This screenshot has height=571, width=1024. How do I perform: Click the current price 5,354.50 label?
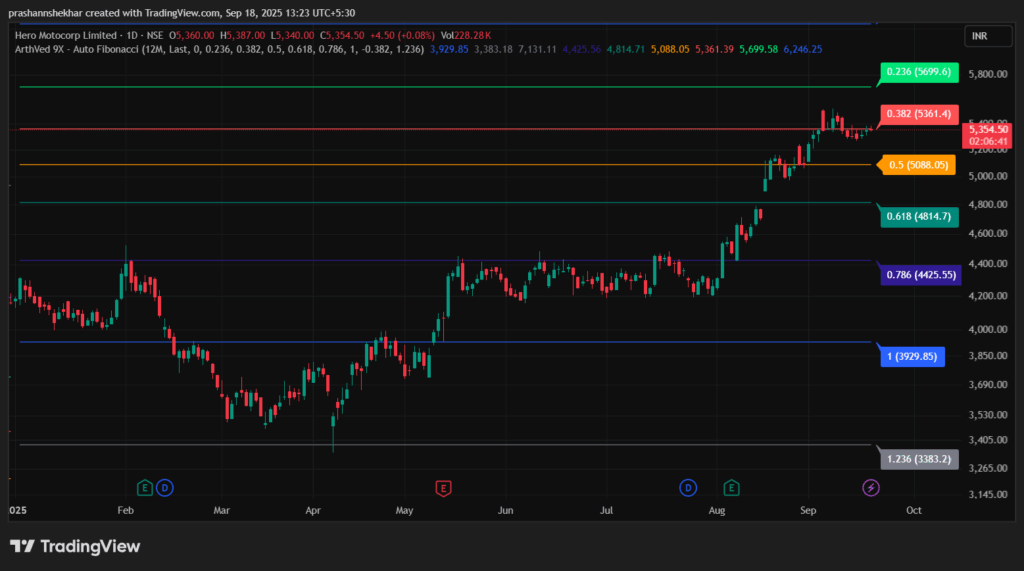pyautogui.click(x=987, y=129)
